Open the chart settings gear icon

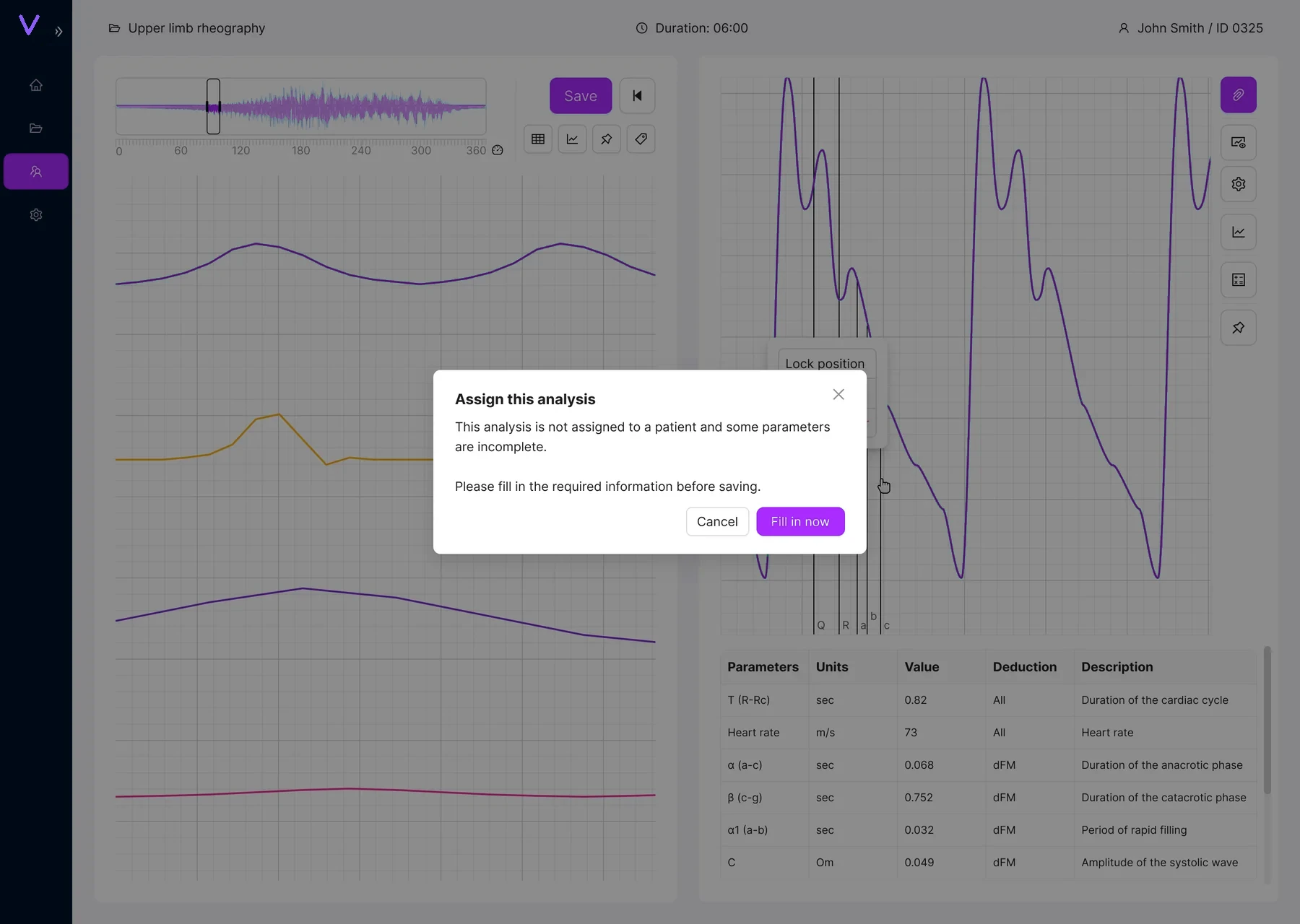(x=1239, y=184)
